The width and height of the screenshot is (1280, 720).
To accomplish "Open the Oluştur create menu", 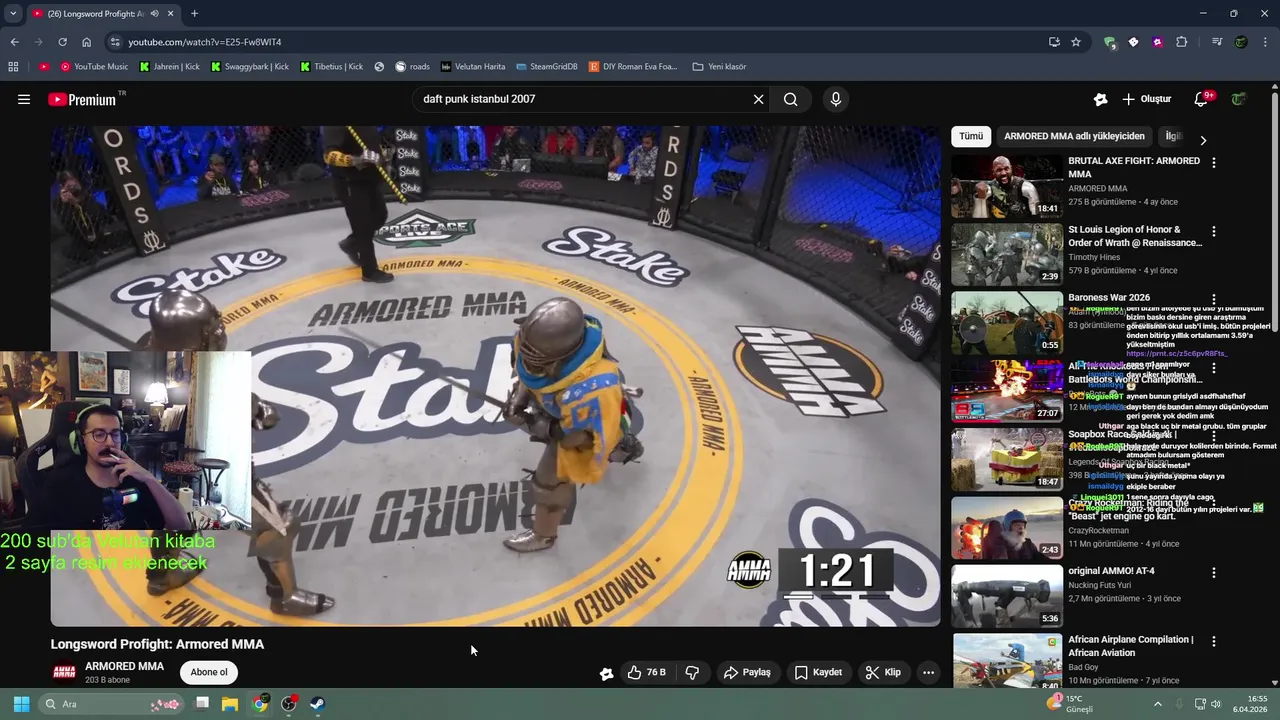I will [1146, 99].
